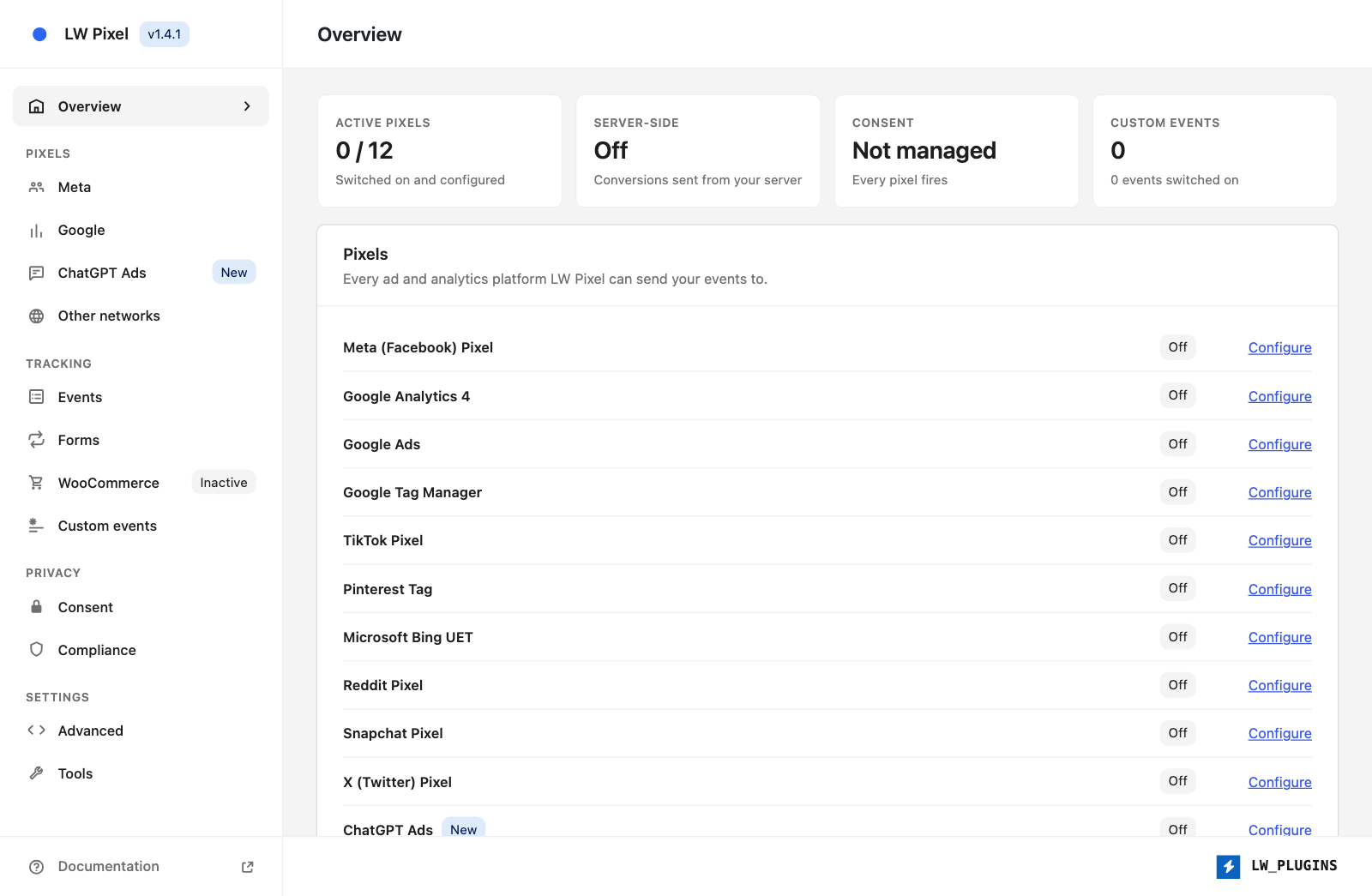Open Configure link for TikTok Pixel
This screenshot has width=1372, height=896.
[1279, 540]
